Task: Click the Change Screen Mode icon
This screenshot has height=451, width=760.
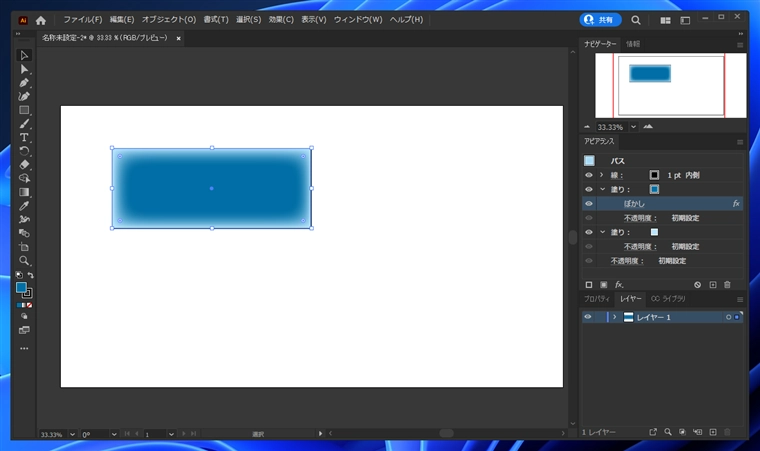Action: (x=24, y=330)
